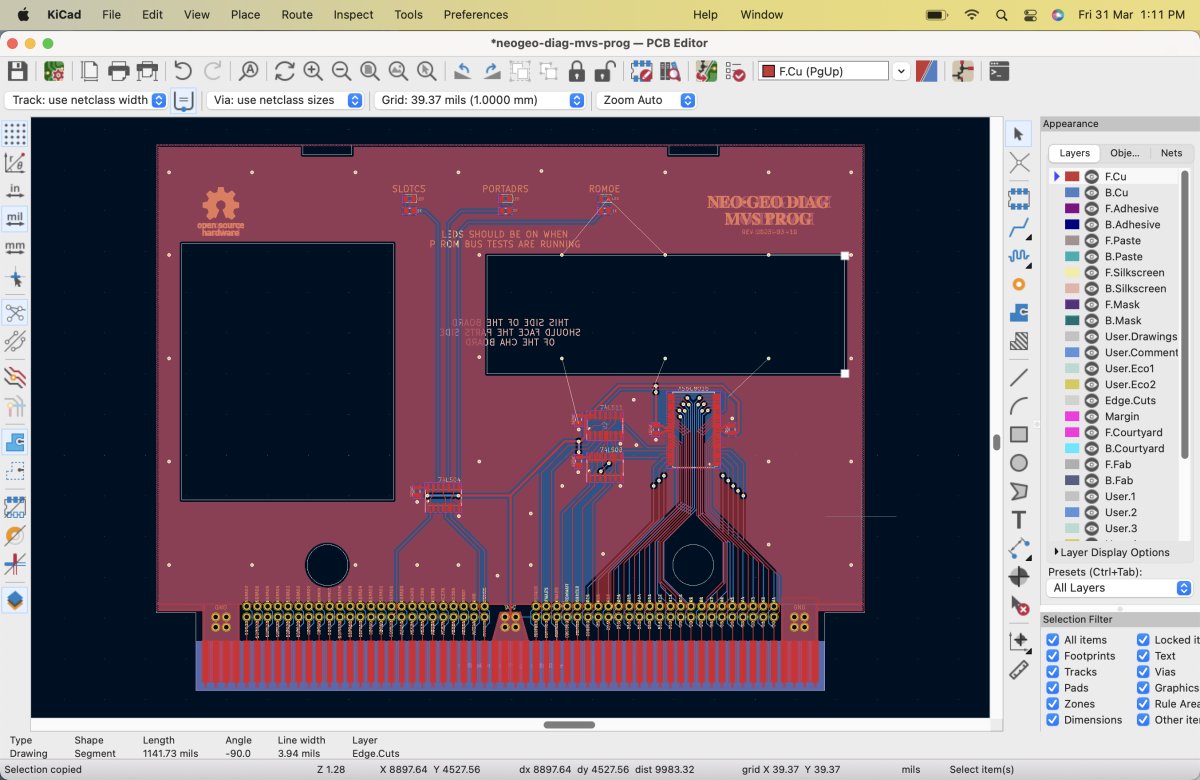Open the All Layers presets dropdown

(x=1119, y=588)
